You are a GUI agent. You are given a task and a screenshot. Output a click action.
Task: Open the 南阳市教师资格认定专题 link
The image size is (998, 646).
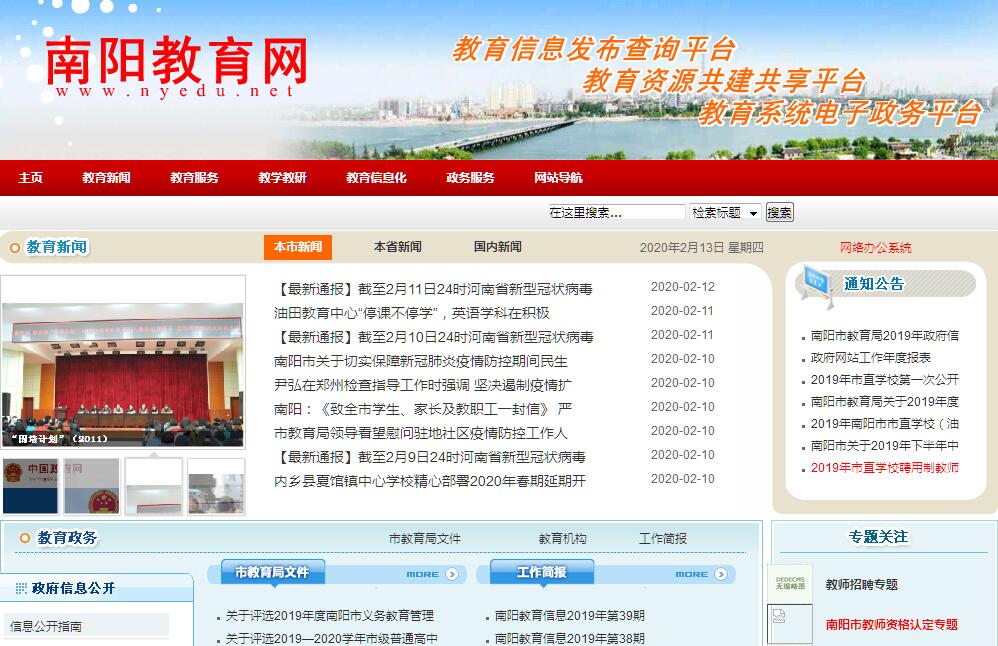(892, 624)
